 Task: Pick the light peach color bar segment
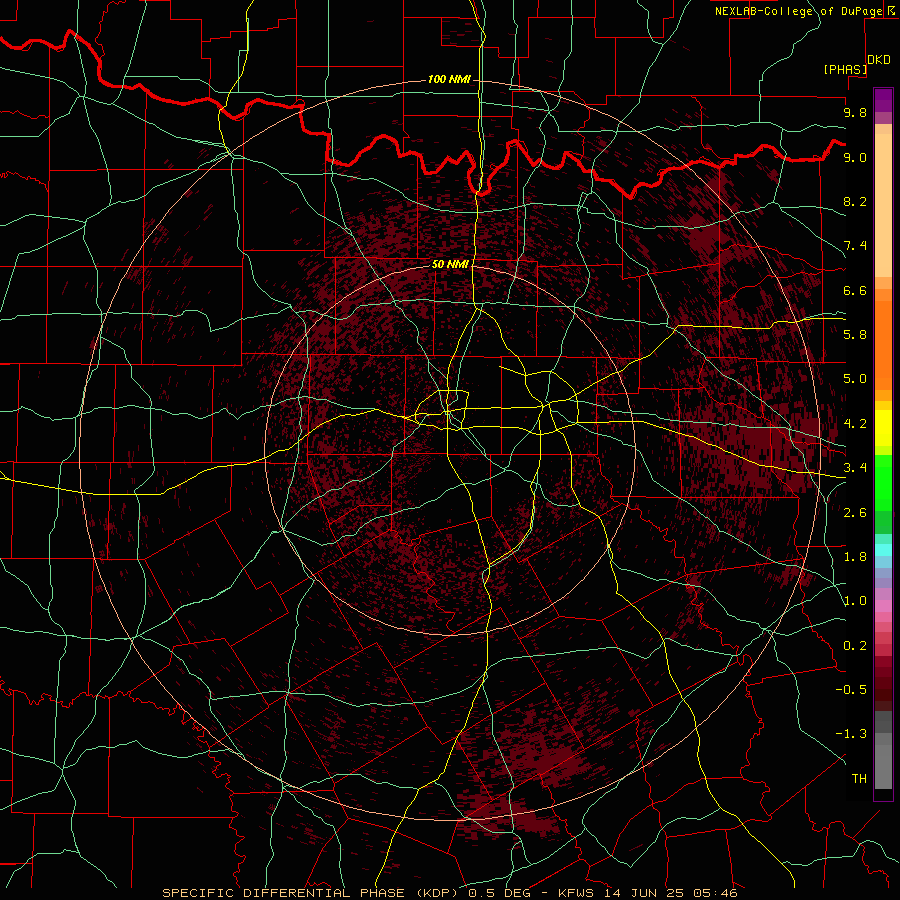883,205
